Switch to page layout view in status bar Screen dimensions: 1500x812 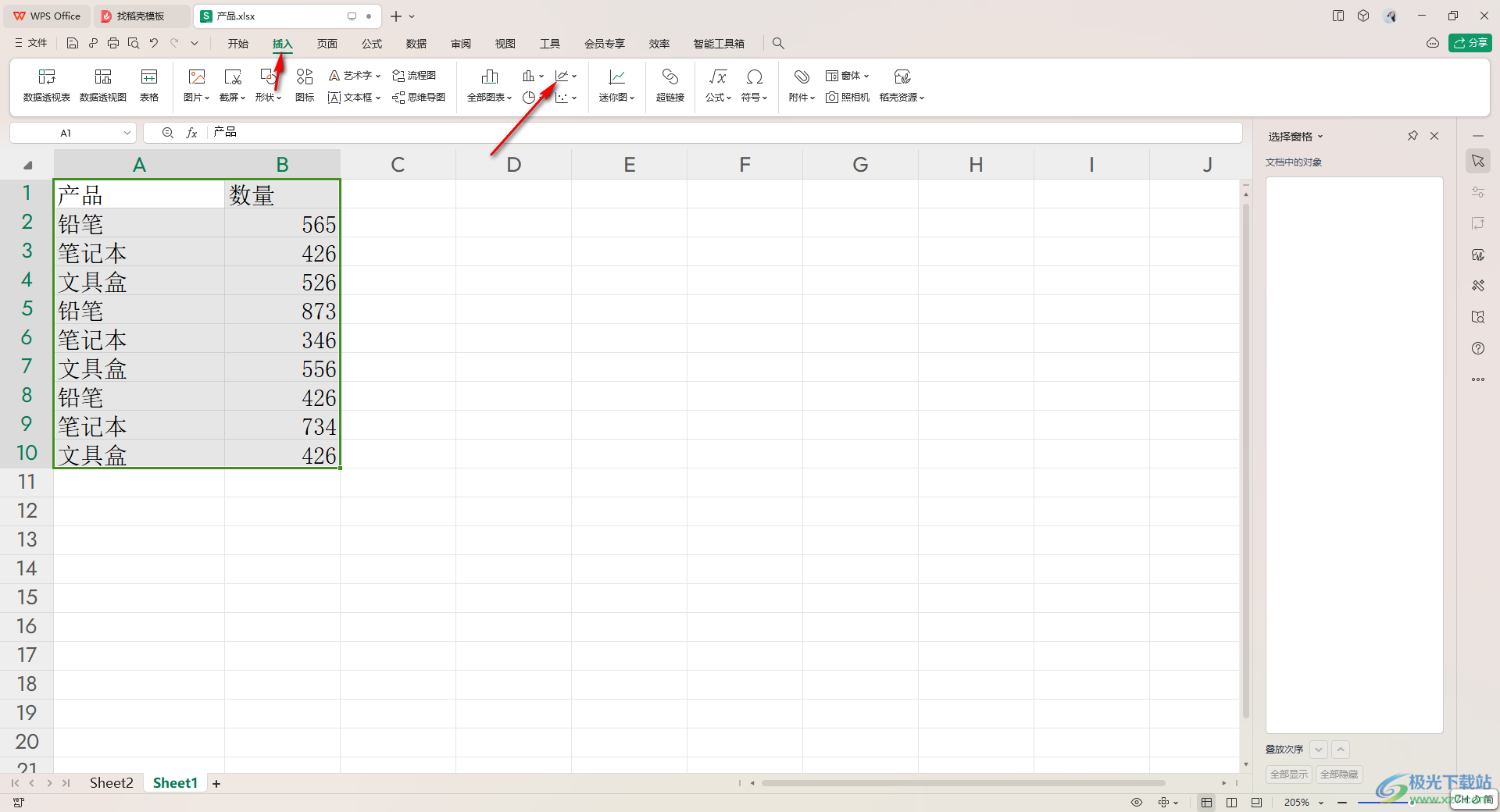pos(1231,803)
